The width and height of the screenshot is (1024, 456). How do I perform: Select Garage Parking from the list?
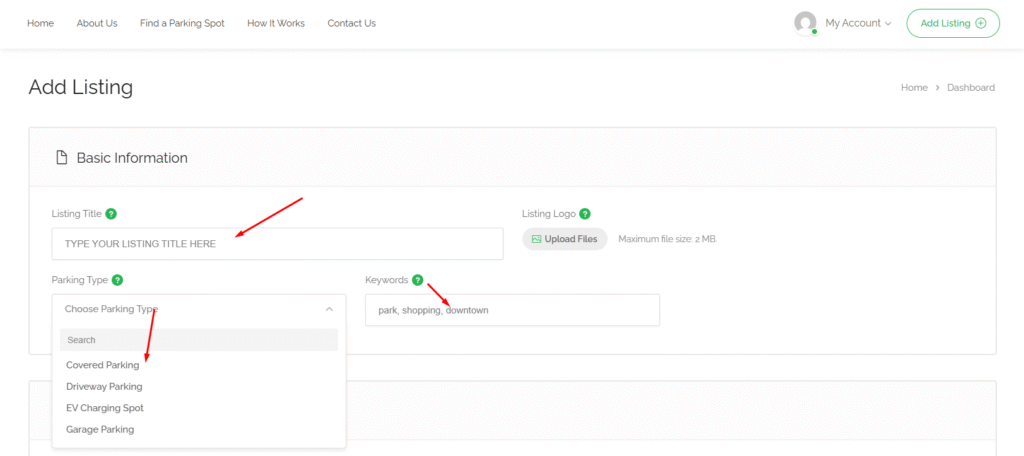click(100, 429)
